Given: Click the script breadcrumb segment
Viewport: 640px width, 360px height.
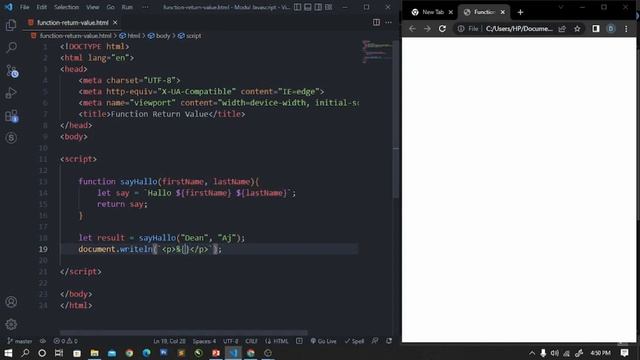Looking at the screenshot, I should coord(190,36).
